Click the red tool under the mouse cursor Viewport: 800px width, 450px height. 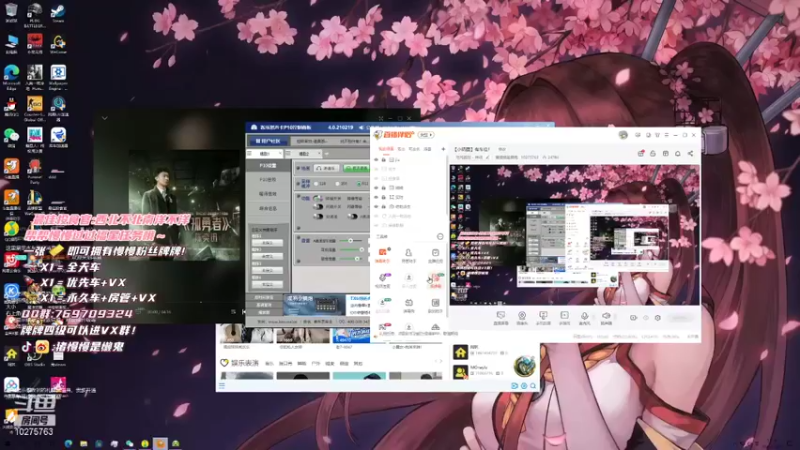pyautogui.click(x=435, y=279)
